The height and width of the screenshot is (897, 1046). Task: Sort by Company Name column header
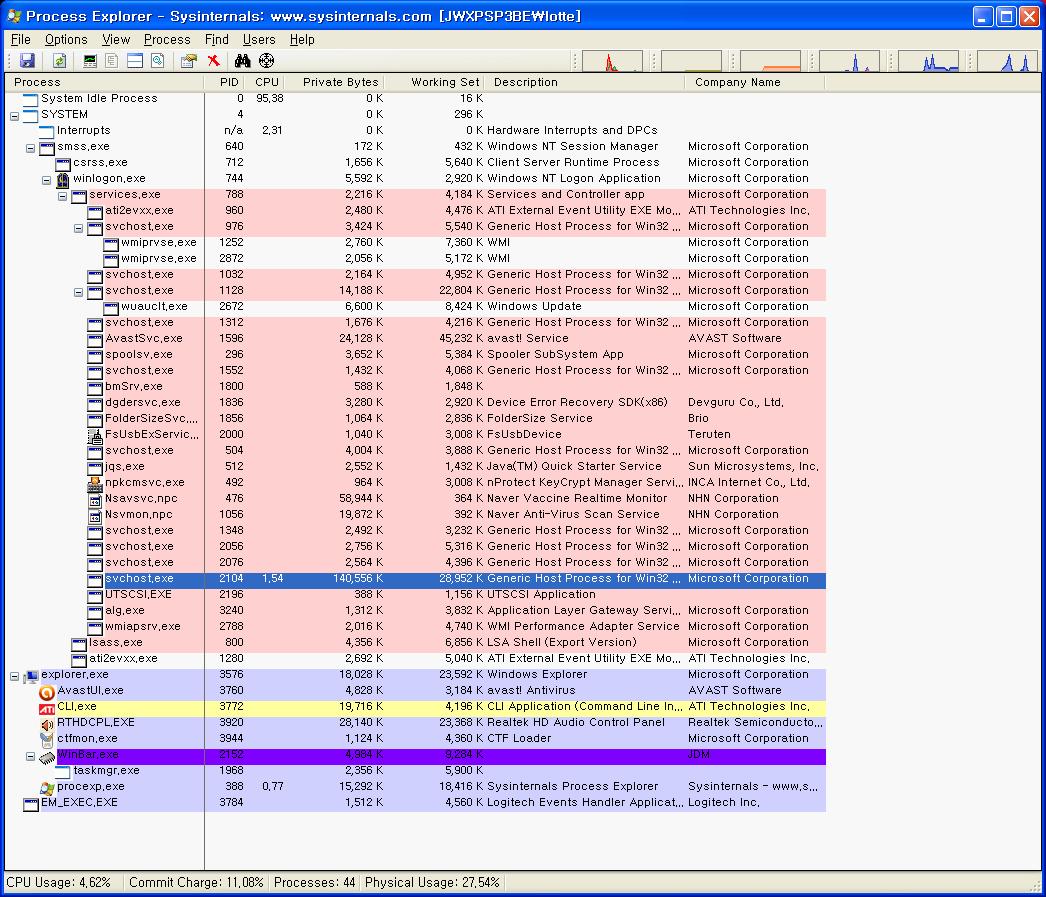754,82
